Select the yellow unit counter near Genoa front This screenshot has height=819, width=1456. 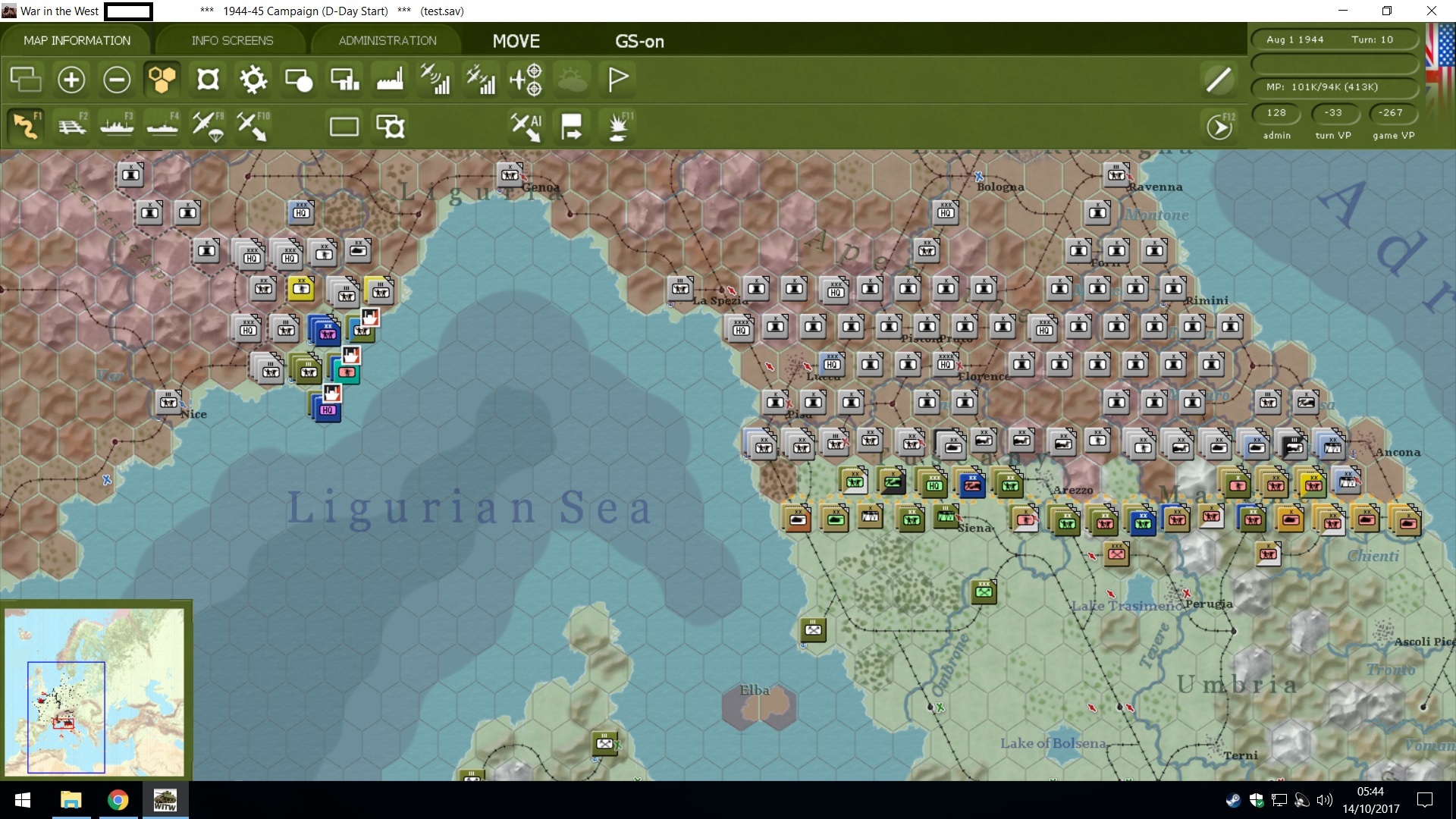coord(301,288)
